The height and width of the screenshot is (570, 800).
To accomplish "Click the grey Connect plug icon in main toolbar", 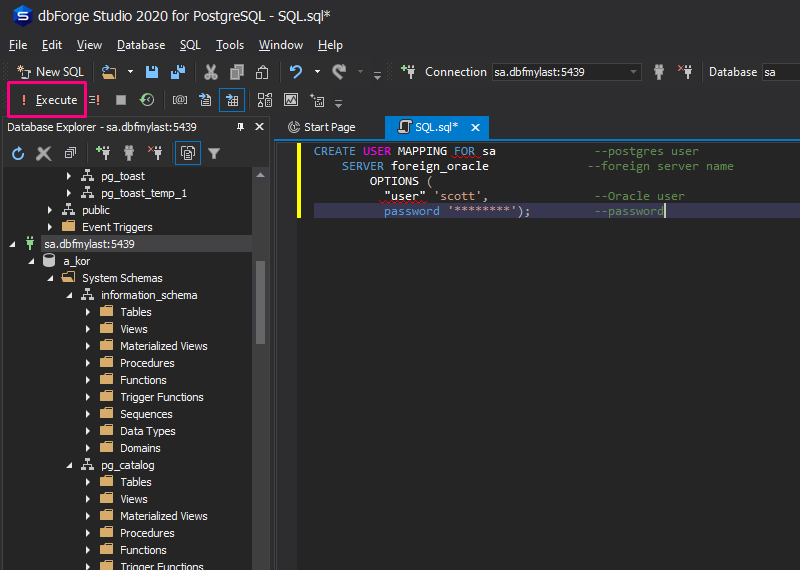I will tap(659, 72).
